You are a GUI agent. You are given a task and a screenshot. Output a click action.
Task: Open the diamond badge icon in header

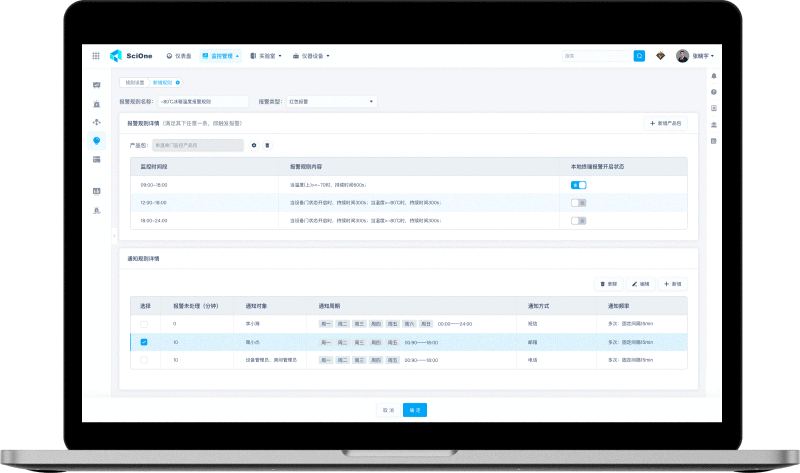[x=660, y=56]
